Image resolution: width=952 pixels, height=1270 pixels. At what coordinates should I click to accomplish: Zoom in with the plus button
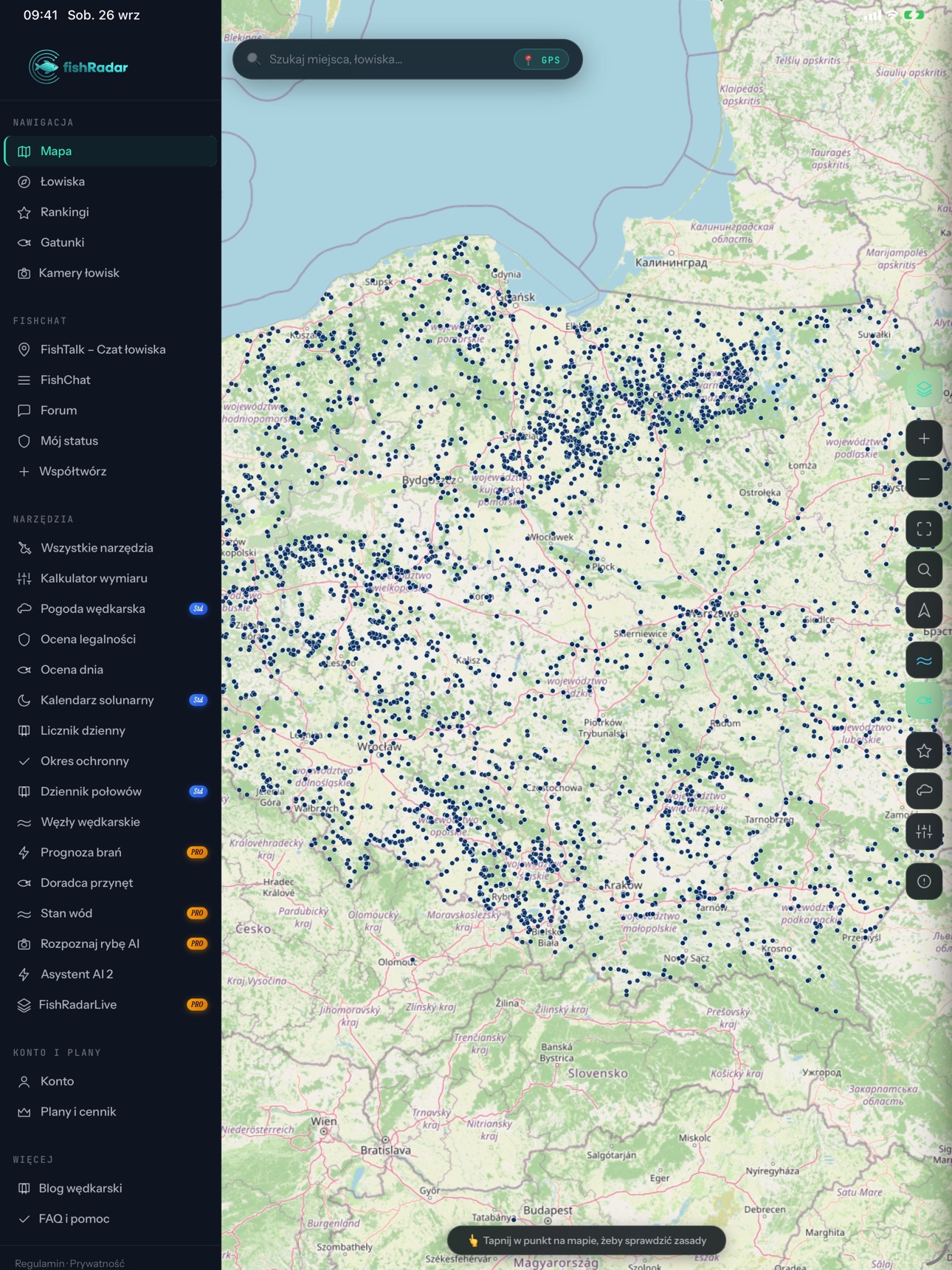924,439
